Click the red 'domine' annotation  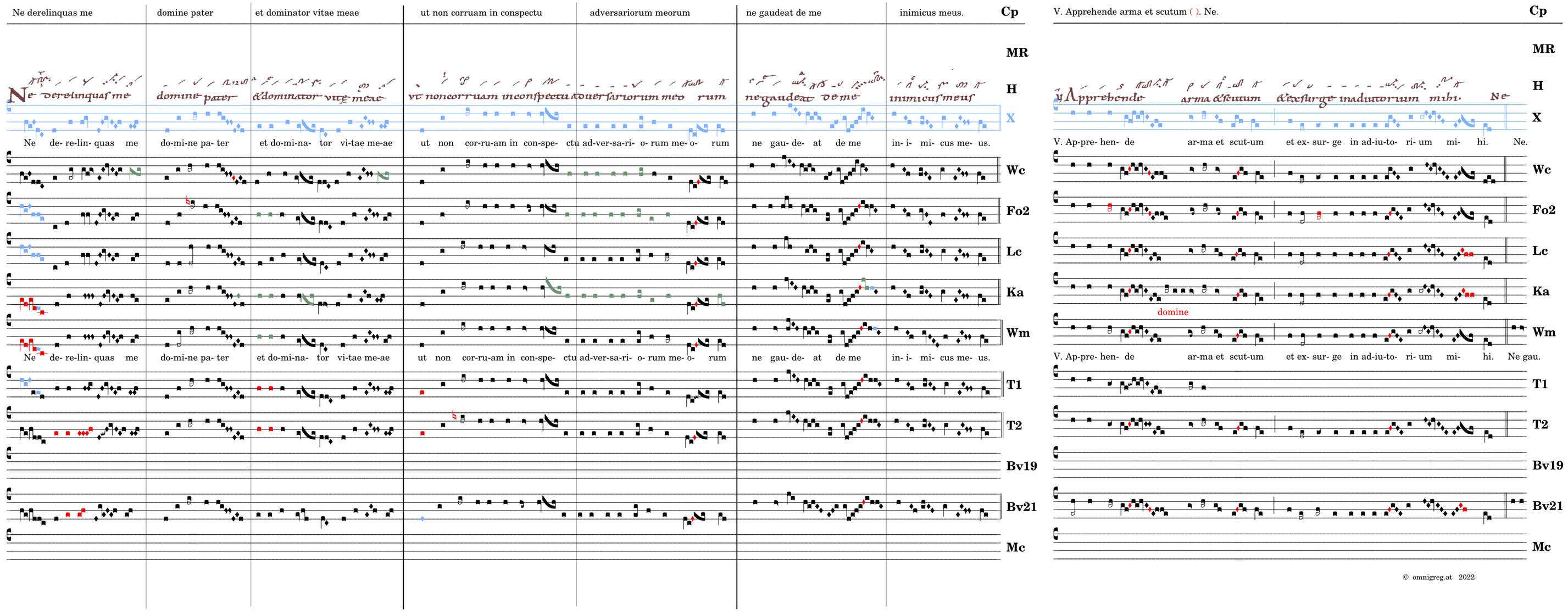pyautogui.click(x=1172, y=312)
